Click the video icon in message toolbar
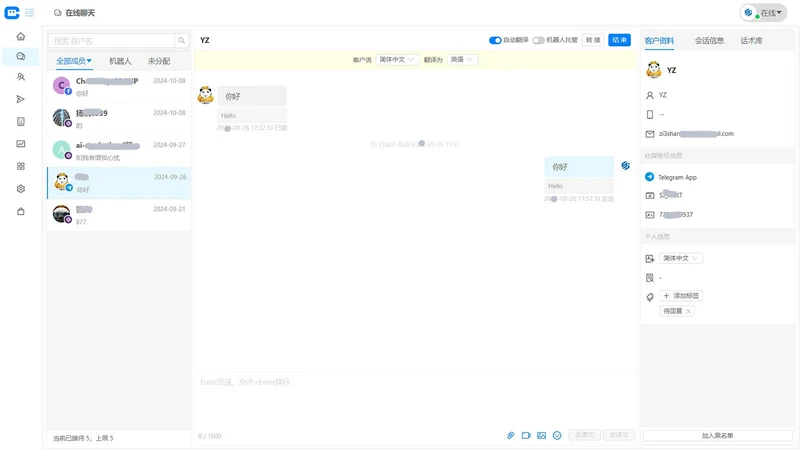Image resolution: width=800 pixels, height=450 pixels. point(526,435)
